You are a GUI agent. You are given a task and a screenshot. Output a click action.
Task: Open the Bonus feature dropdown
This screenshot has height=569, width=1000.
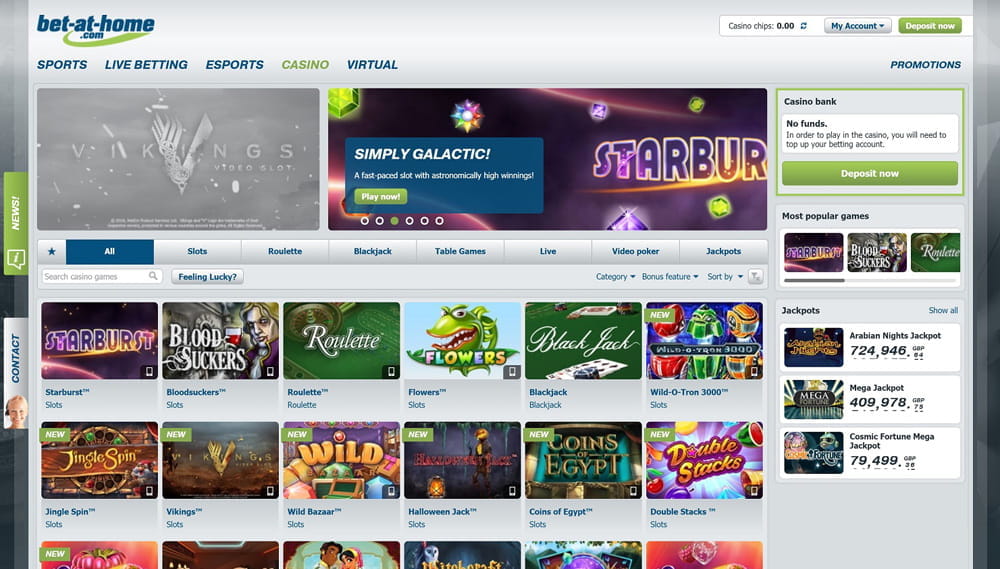670,277
